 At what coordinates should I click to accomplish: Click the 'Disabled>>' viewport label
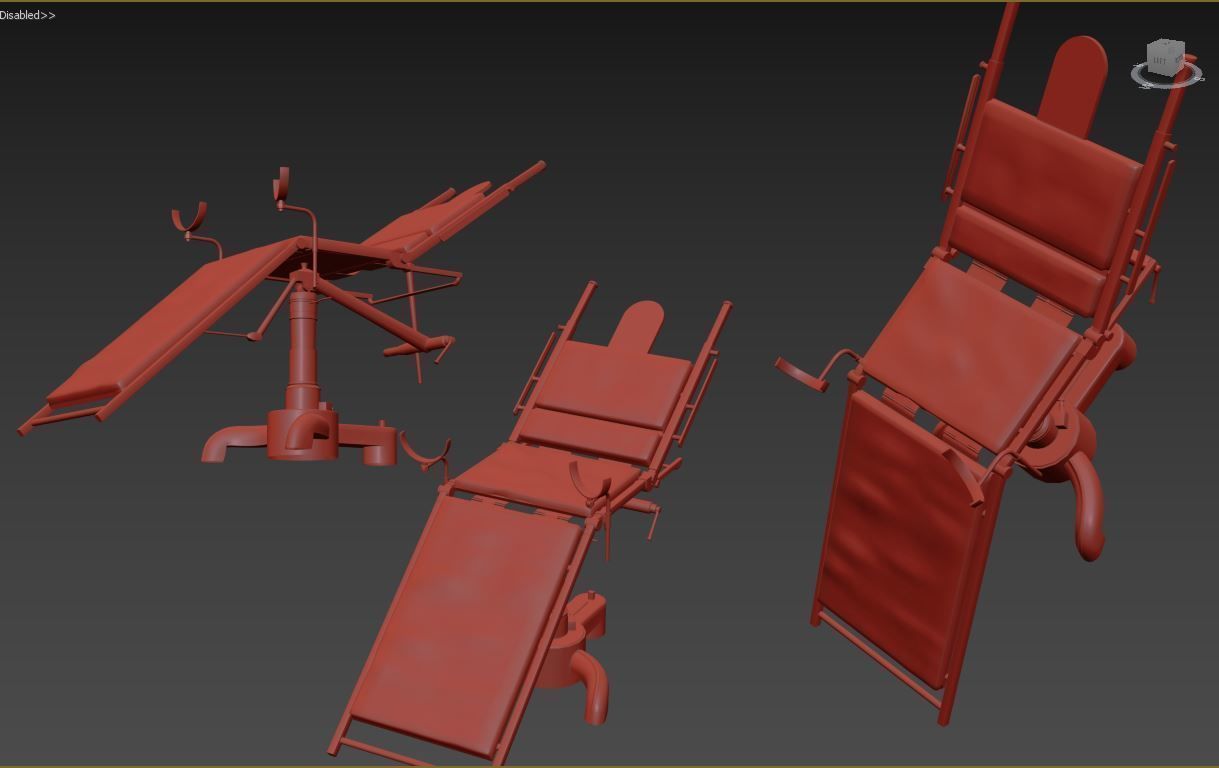point(28,15)
